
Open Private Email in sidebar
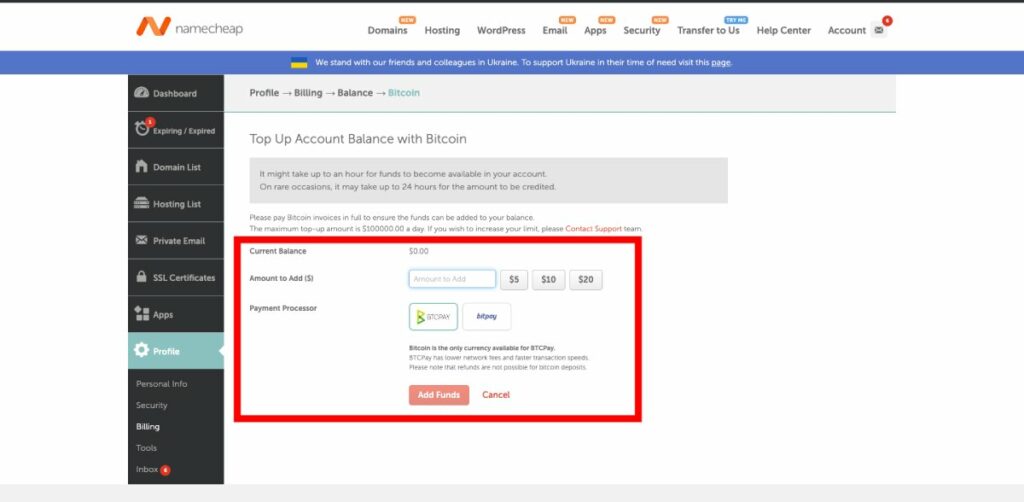coord(176,241)
